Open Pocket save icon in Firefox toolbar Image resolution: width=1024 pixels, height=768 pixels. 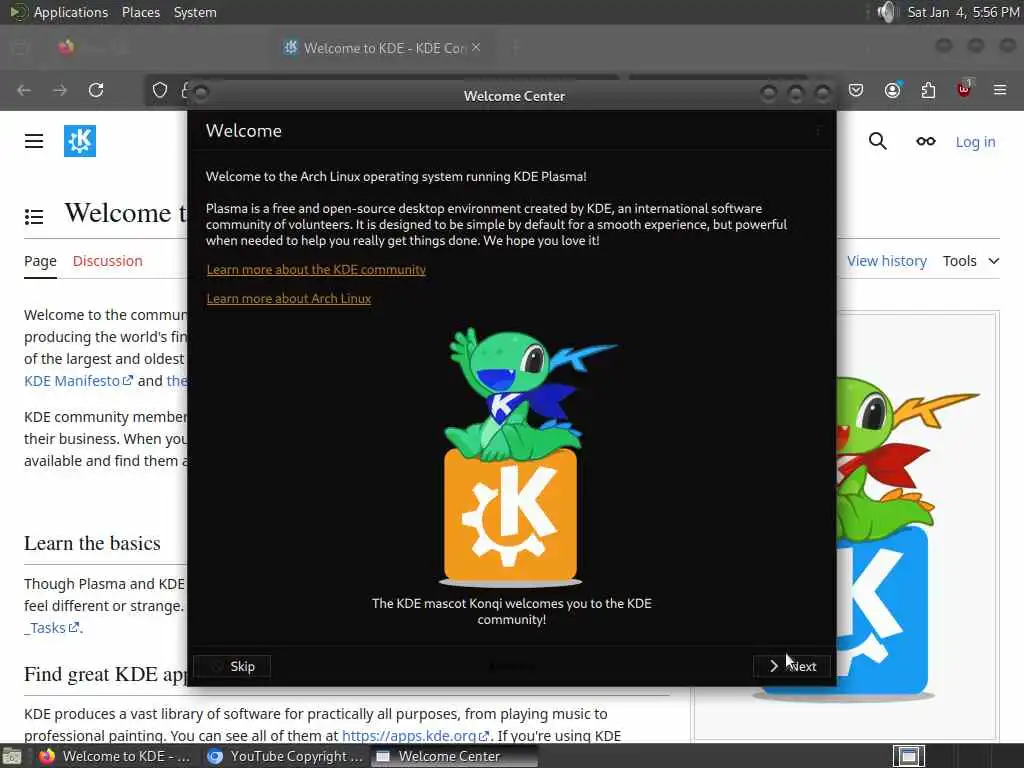pos(856,90)
